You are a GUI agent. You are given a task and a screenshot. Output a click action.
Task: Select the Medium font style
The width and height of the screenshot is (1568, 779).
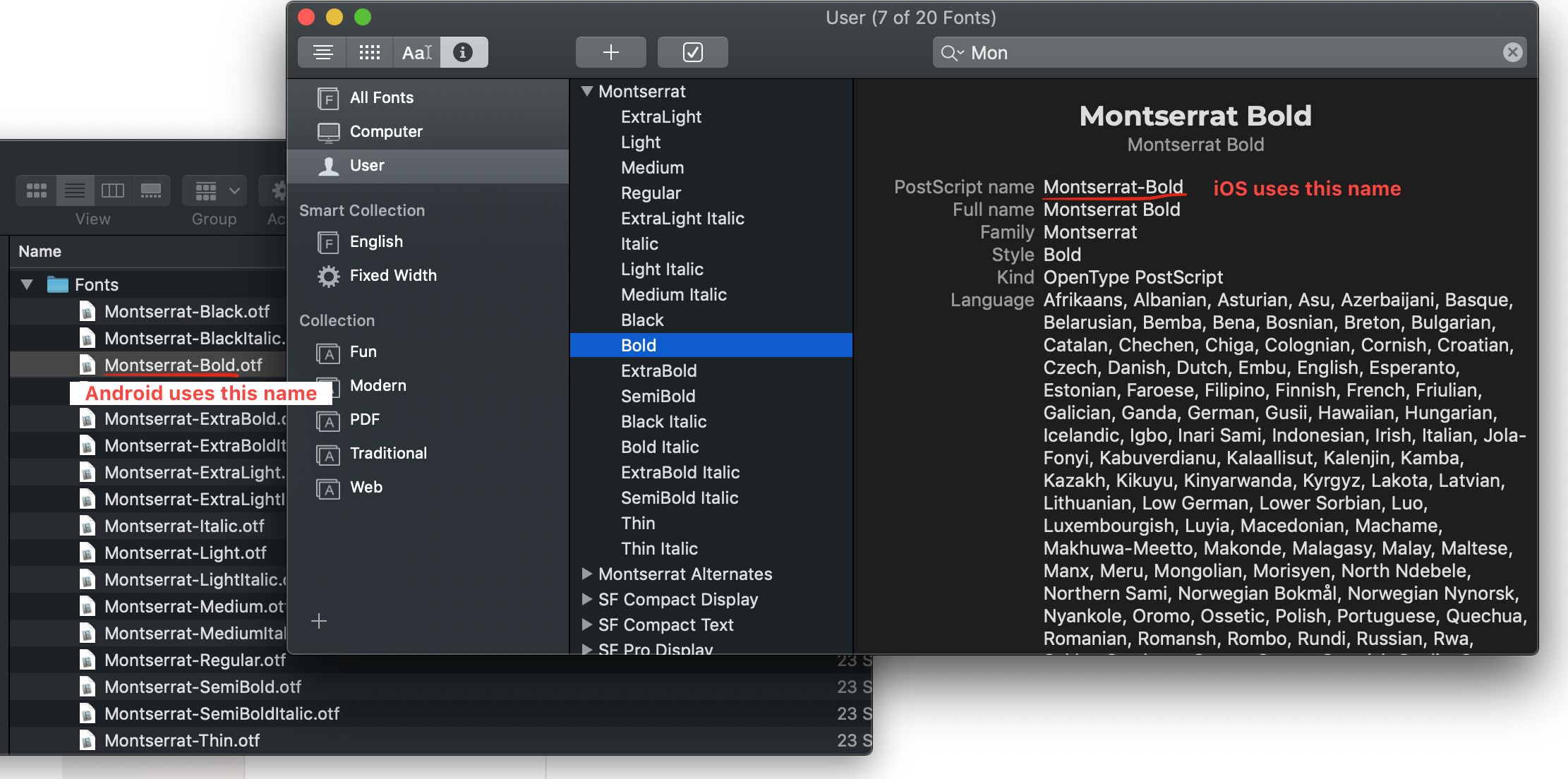pos(711,168)
